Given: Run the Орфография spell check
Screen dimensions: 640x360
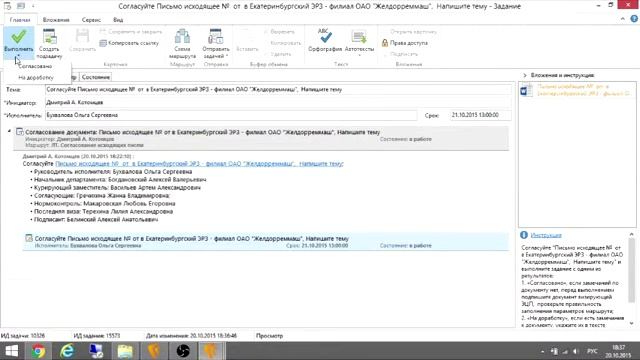Looking at the screenshot, I should [x=325, y=40].
